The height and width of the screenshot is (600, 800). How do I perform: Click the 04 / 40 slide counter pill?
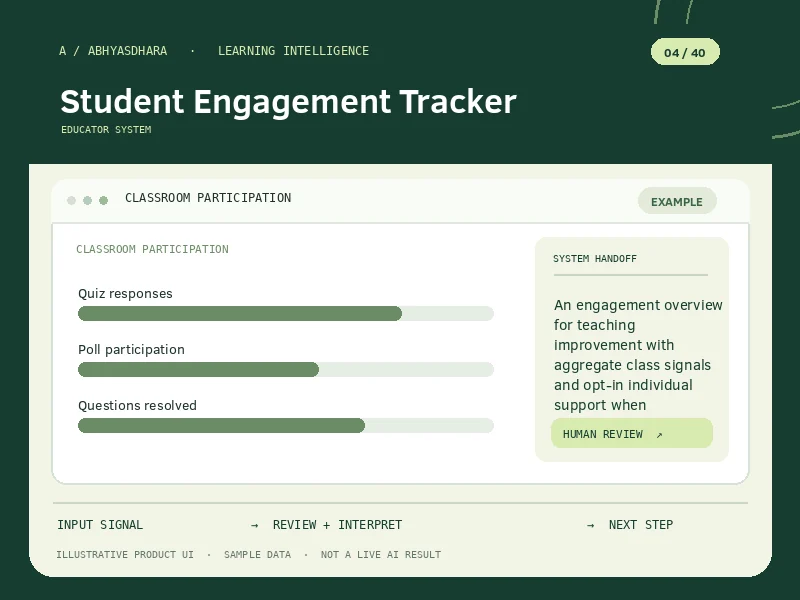685,52
